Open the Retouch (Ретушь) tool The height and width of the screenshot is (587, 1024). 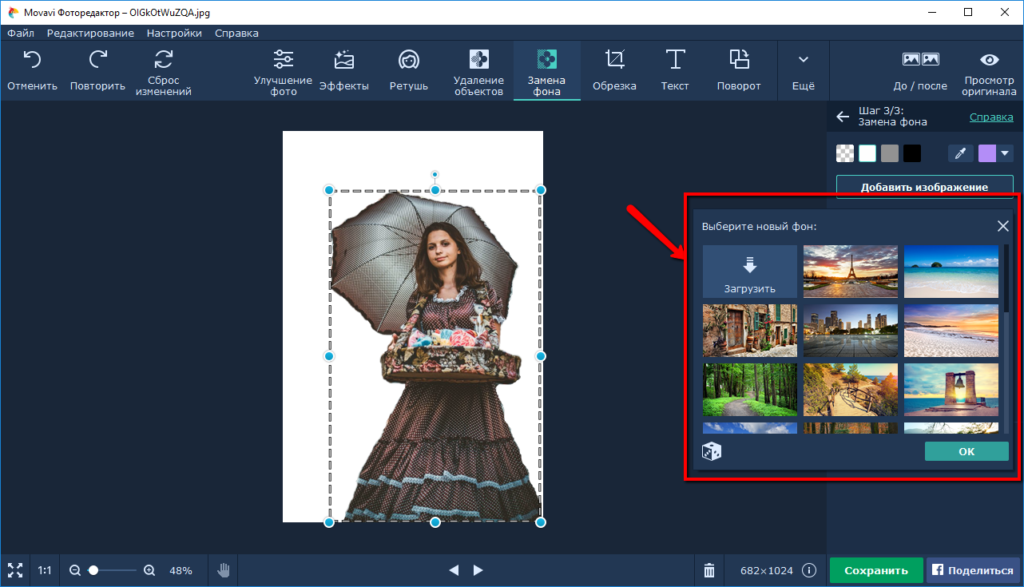pyautogui.click(x=409, y=71)
